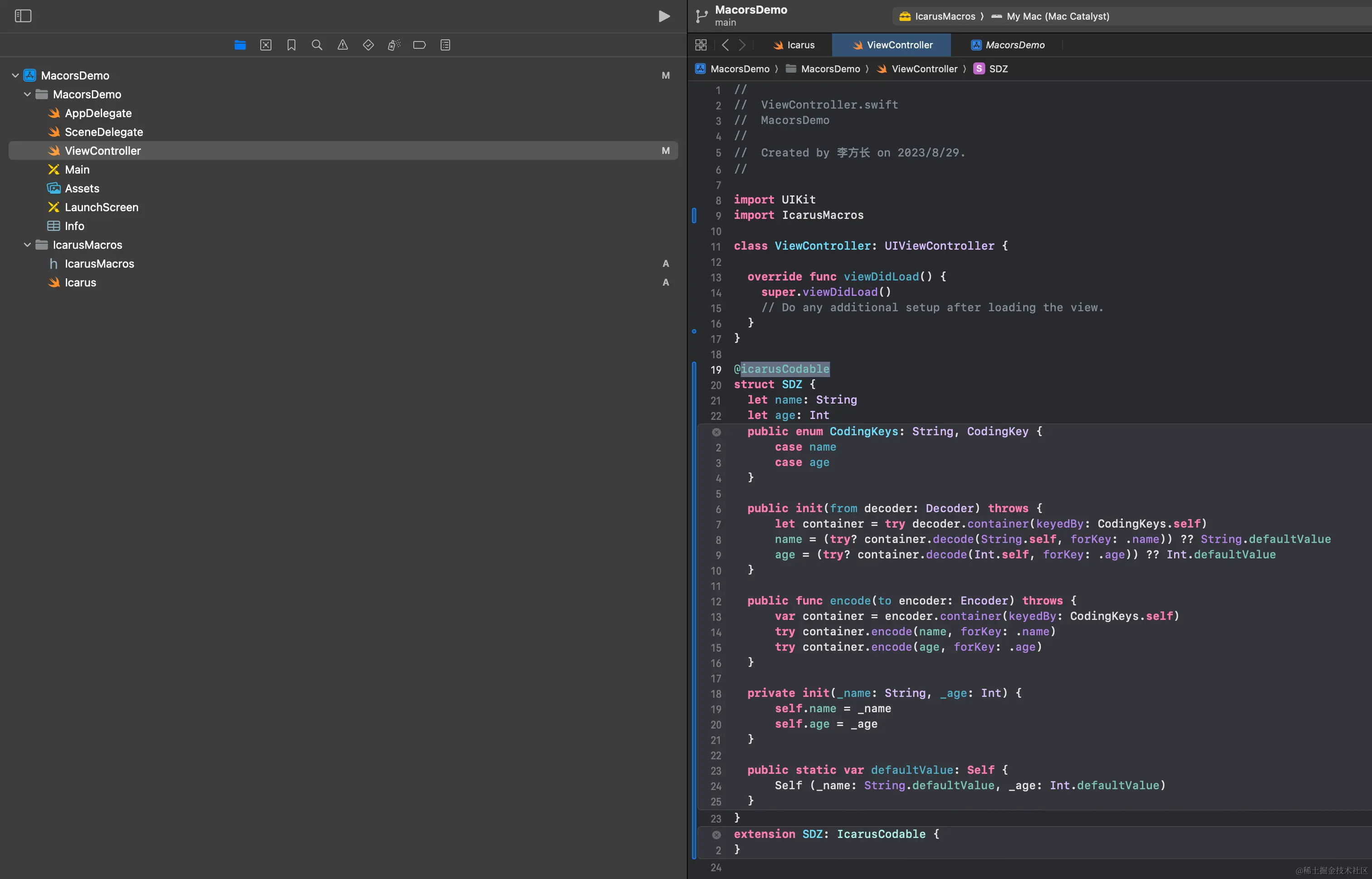Viewport: 1372px width, 879px height.
Task: Collapse the MacorsDemo source folder
Action: 27,94
